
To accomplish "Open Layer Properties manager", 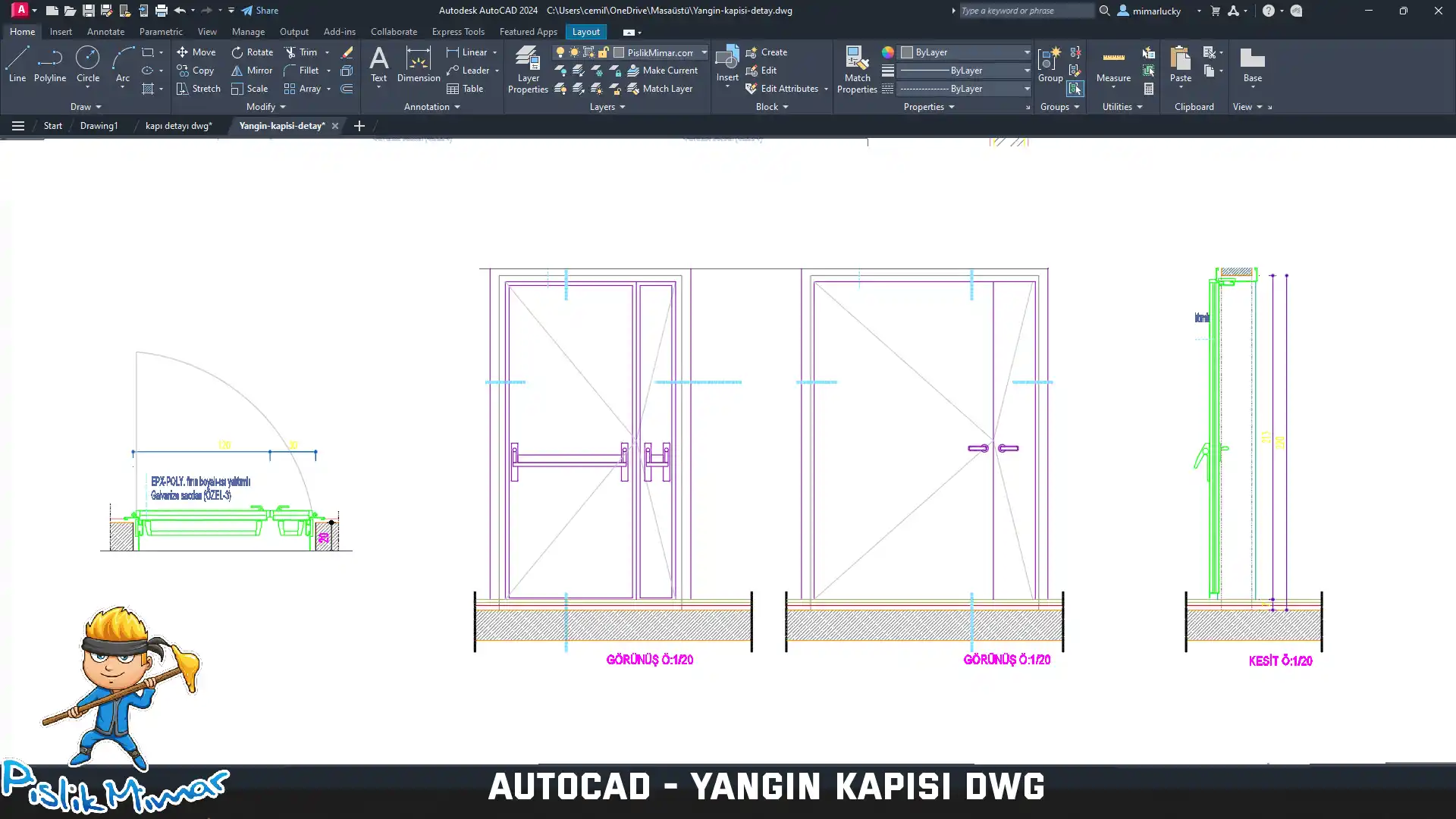I will click(x=528, y=70).
